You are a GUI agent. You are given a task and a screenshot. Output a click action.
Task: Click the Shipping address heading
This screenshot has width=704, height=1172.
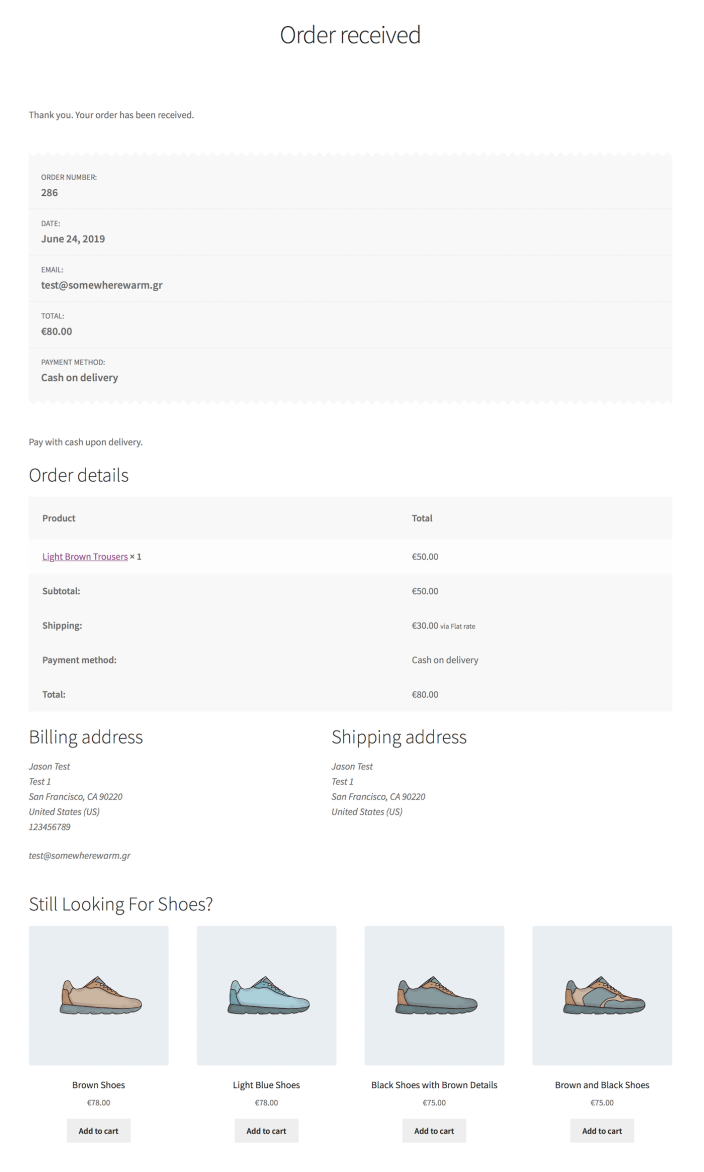click(399, 737)
